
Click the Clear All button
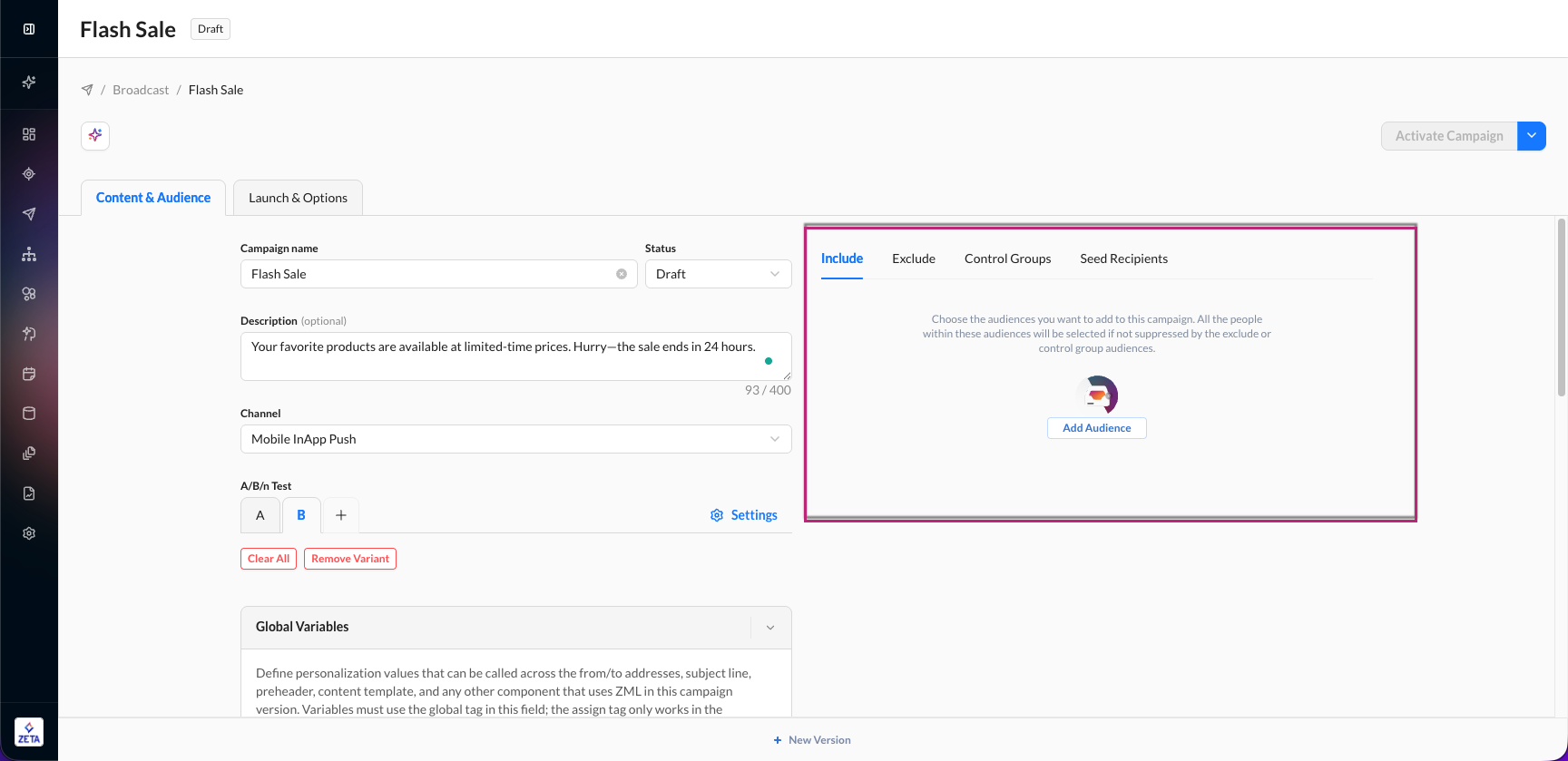point(269,559)
